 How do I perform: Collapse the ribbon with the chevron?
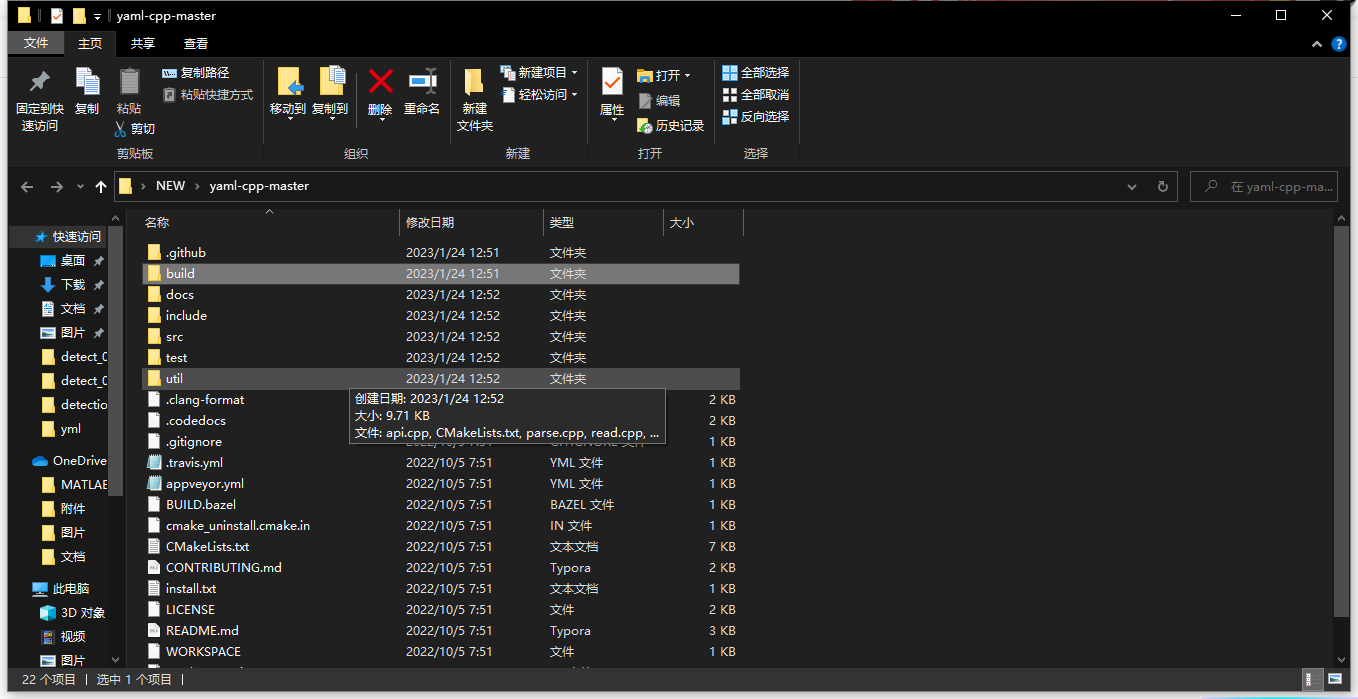click(x=1317, y=44)
